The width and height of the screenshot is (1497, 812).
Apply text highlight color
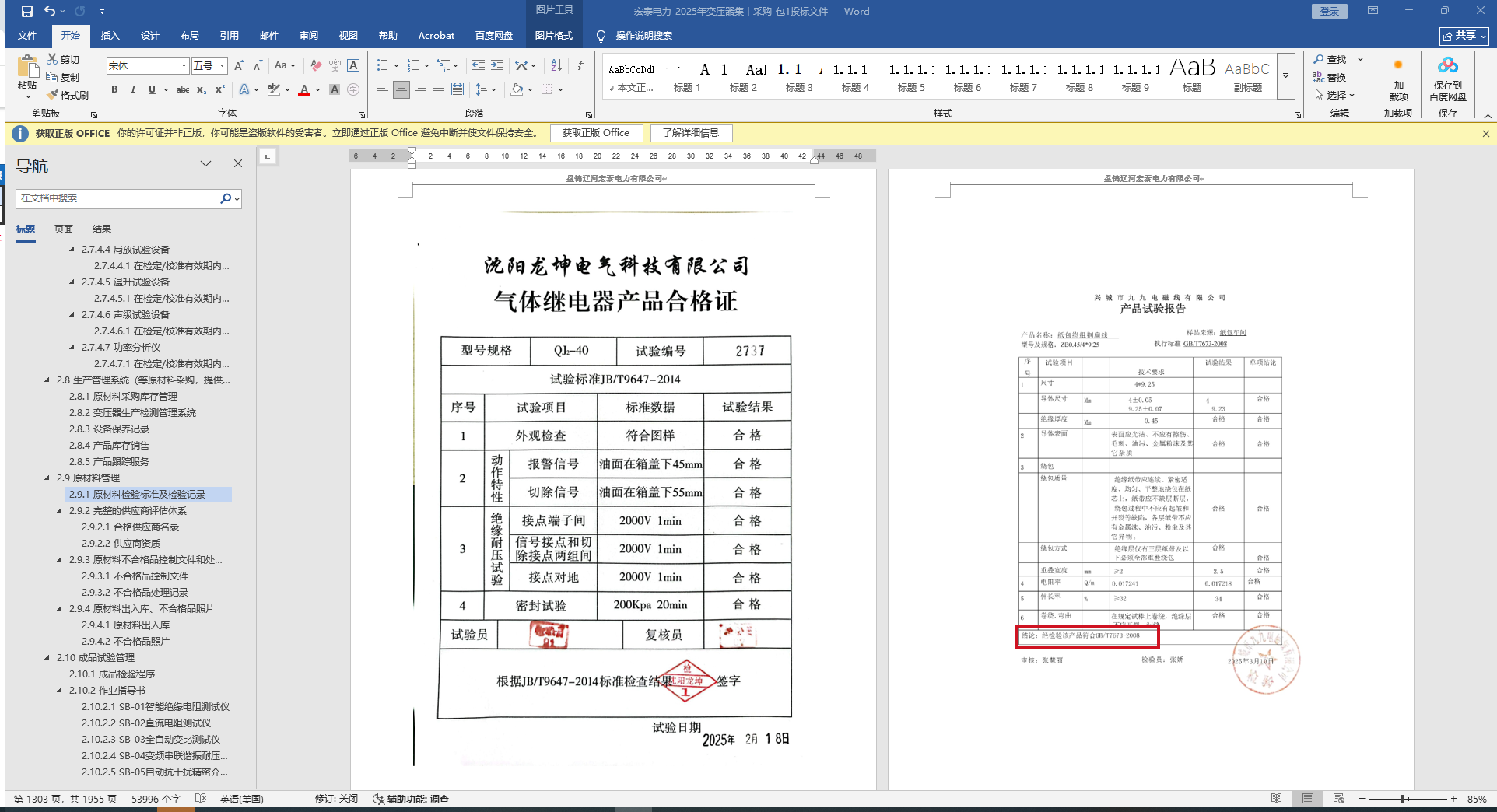[274, 90]
